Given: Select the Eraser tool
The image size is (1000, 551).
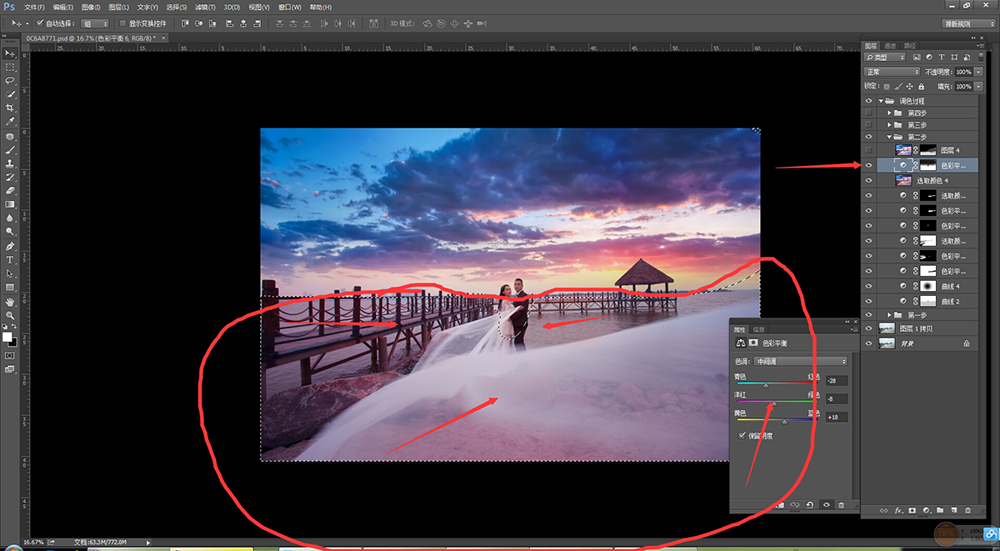Looking at the screenshot, I should [10, 190].
